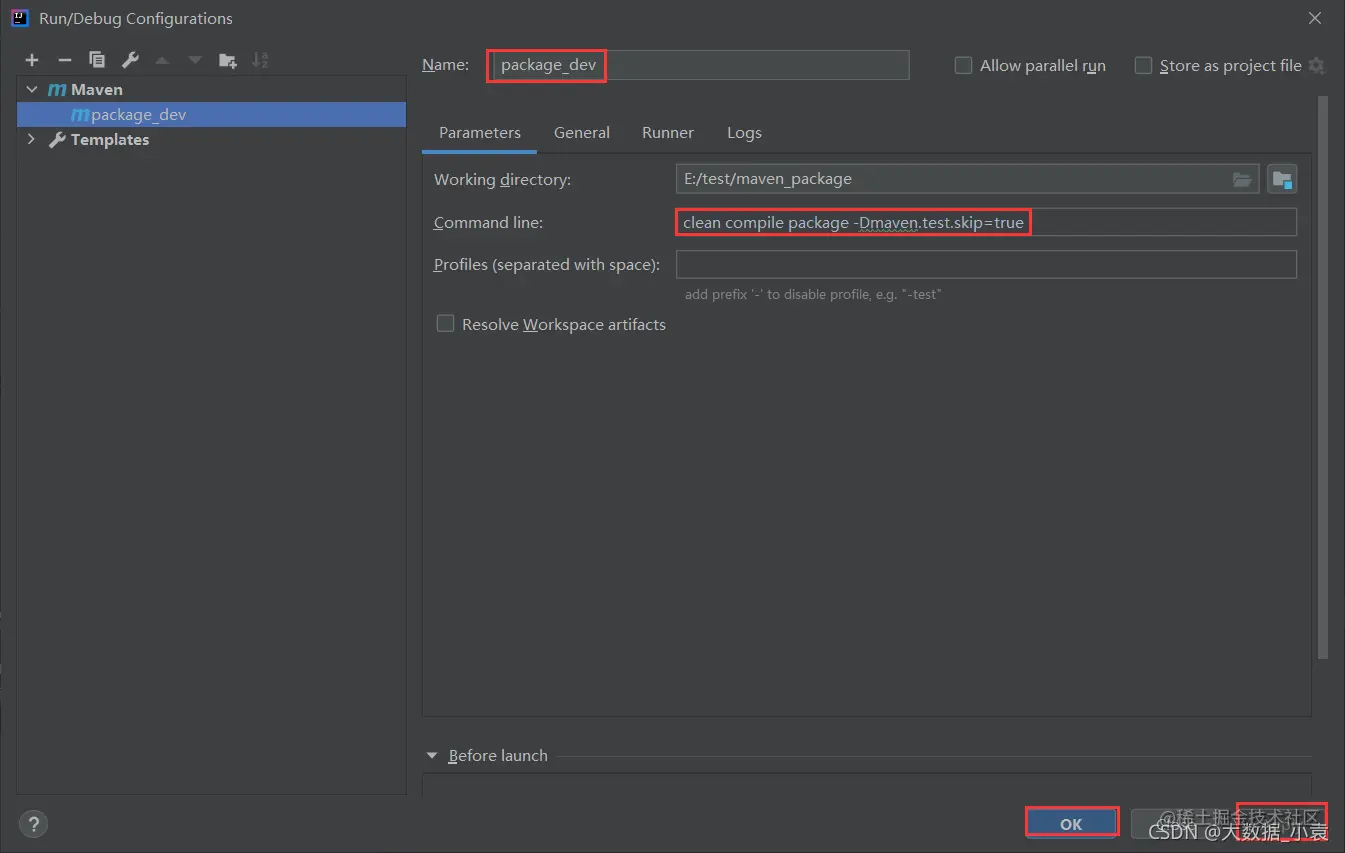Open edit templates via the wrench toolbar icon

(129, 60)
